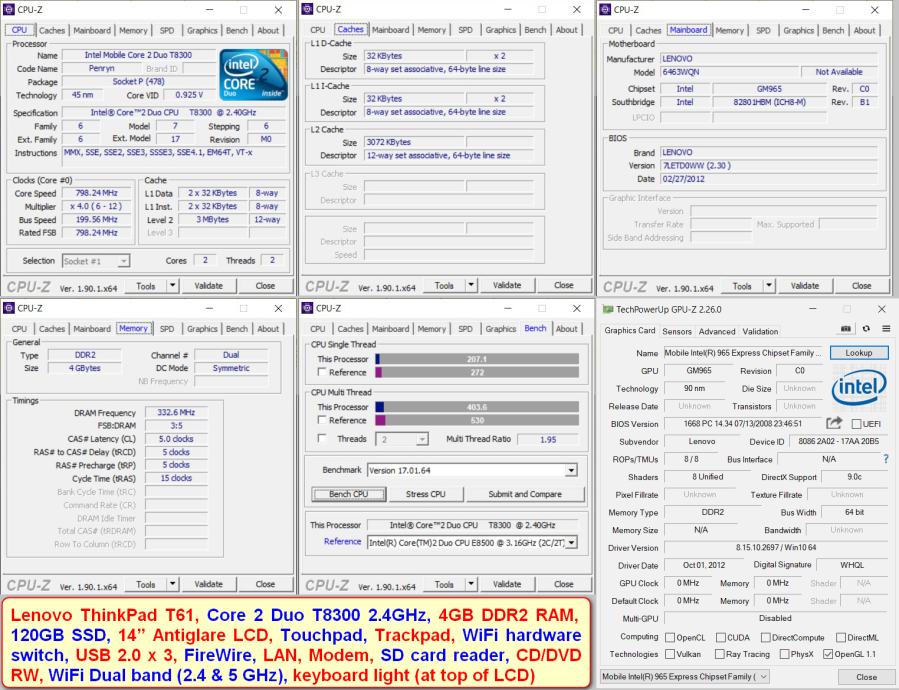Click the Close button in GPU-Z
Viewport: 899px width, 690px height.
(x=866, y=677)
